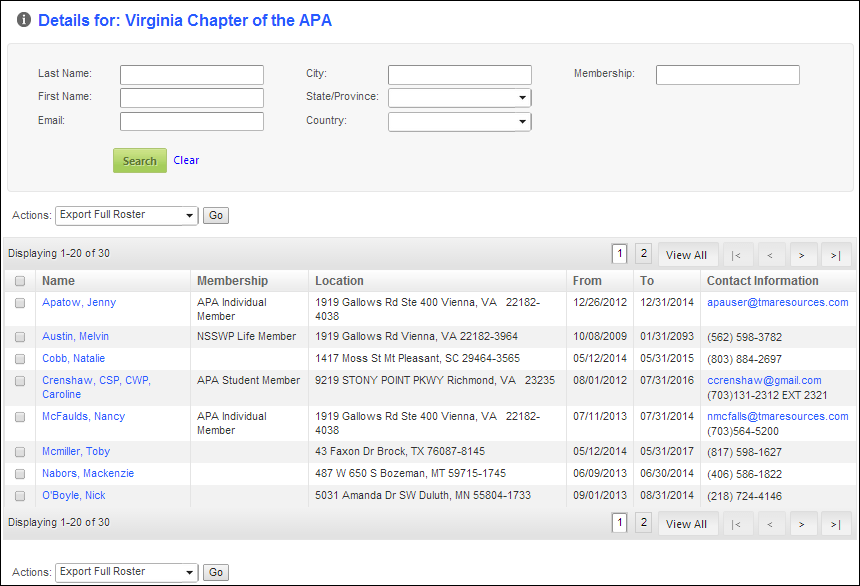Click the info icon beside Details heading

click(24, 20)
